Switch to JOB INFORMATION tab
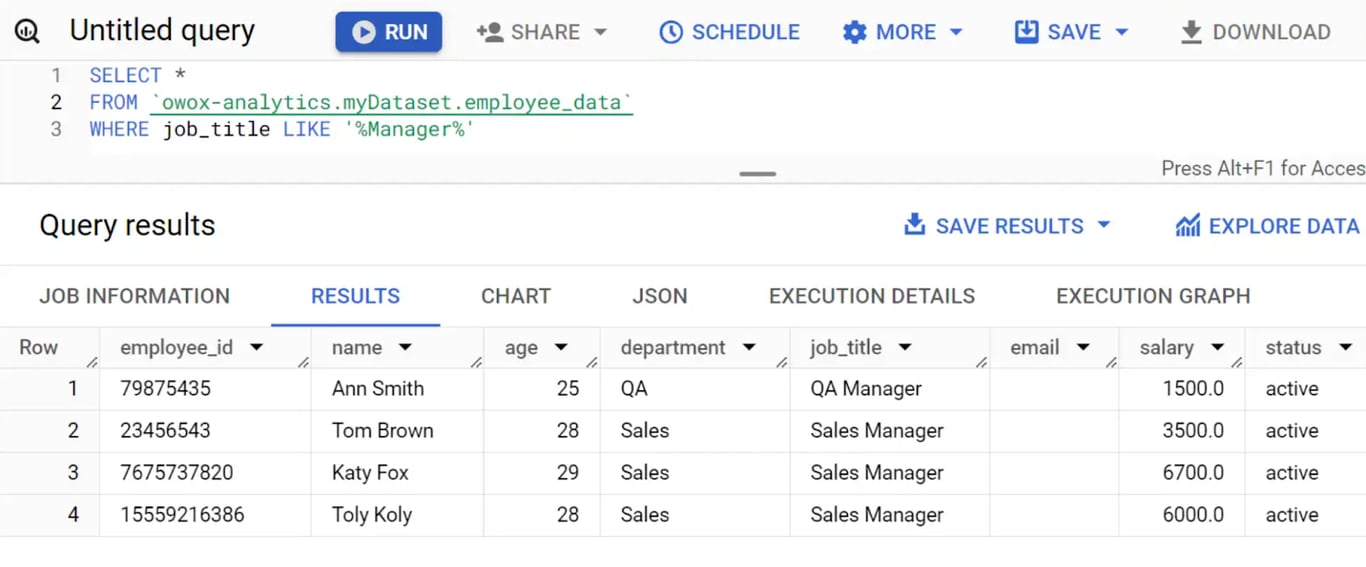 pos(134,296)
